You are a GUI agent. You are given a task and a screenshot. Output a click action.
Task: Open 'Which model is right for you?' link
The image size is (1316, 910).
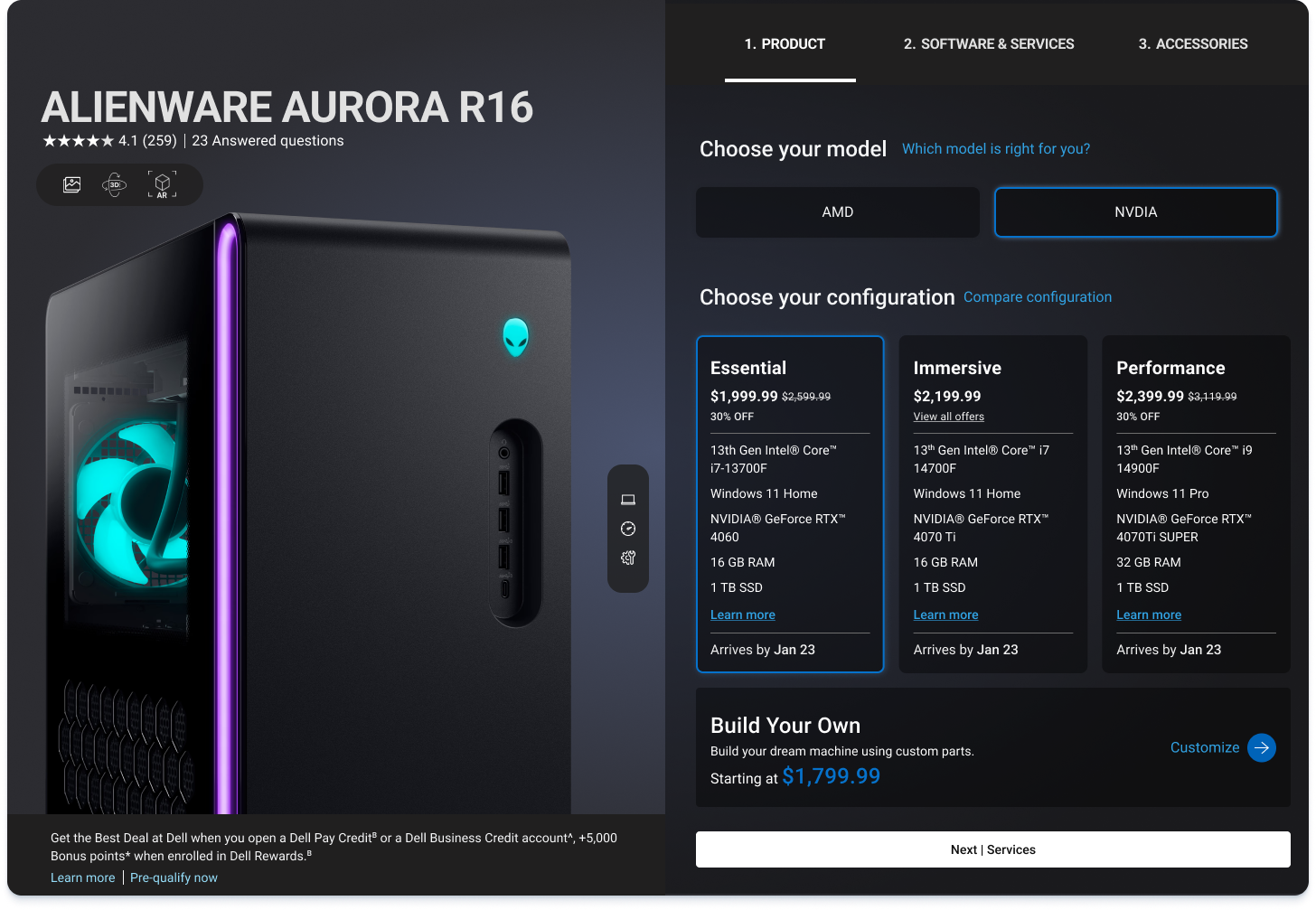pos(996,149)
